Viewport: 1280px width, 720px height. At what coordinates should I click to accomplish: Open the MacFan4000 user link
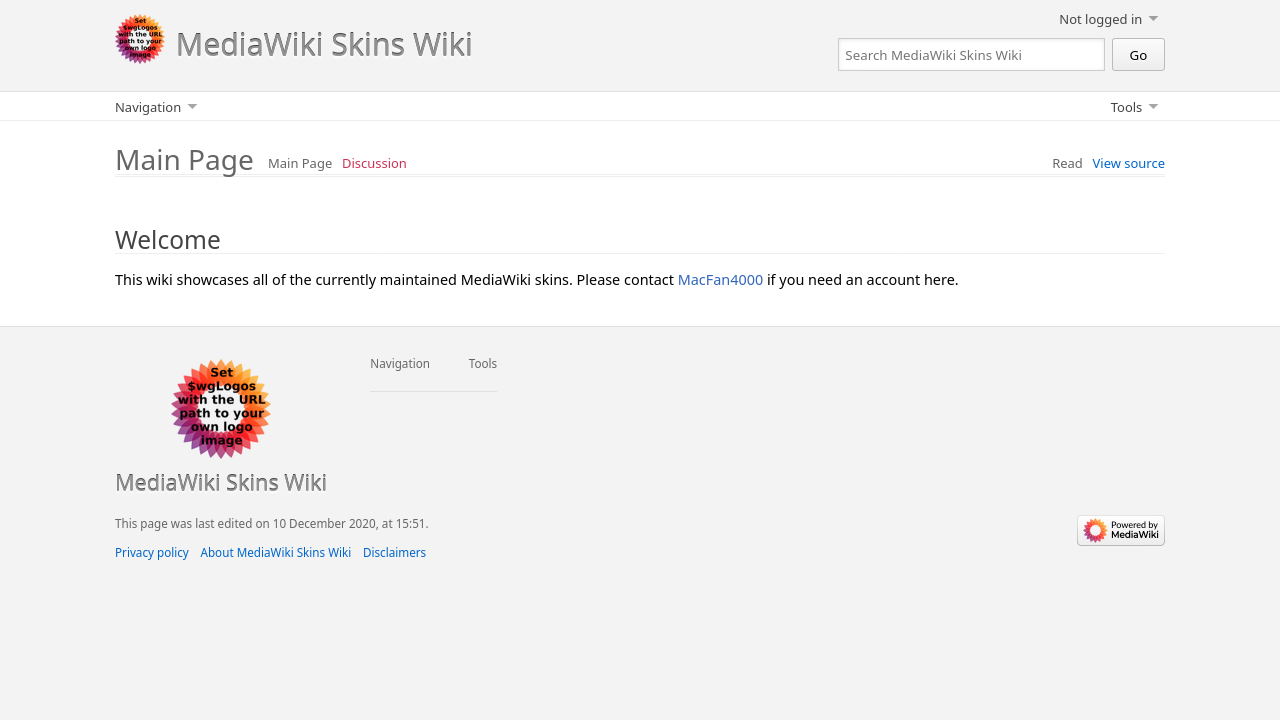720,280
